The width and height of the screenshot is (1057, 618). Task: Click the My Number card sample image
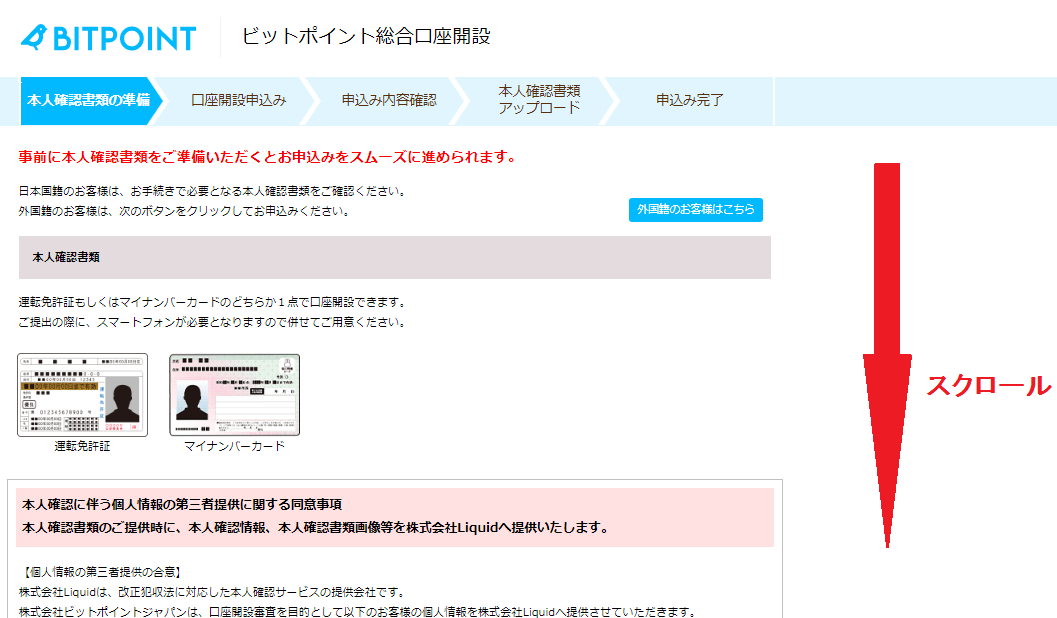234,394
